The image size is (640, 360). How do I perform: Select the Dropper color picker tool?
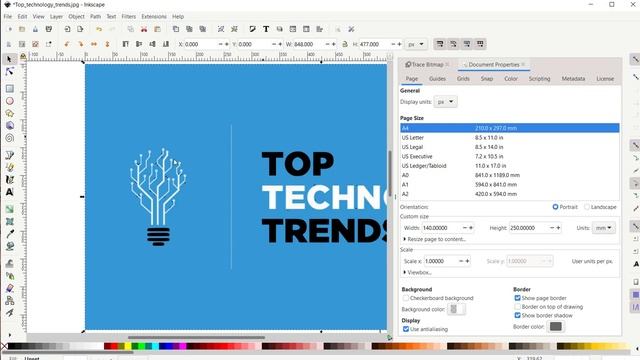pos(9,234)
